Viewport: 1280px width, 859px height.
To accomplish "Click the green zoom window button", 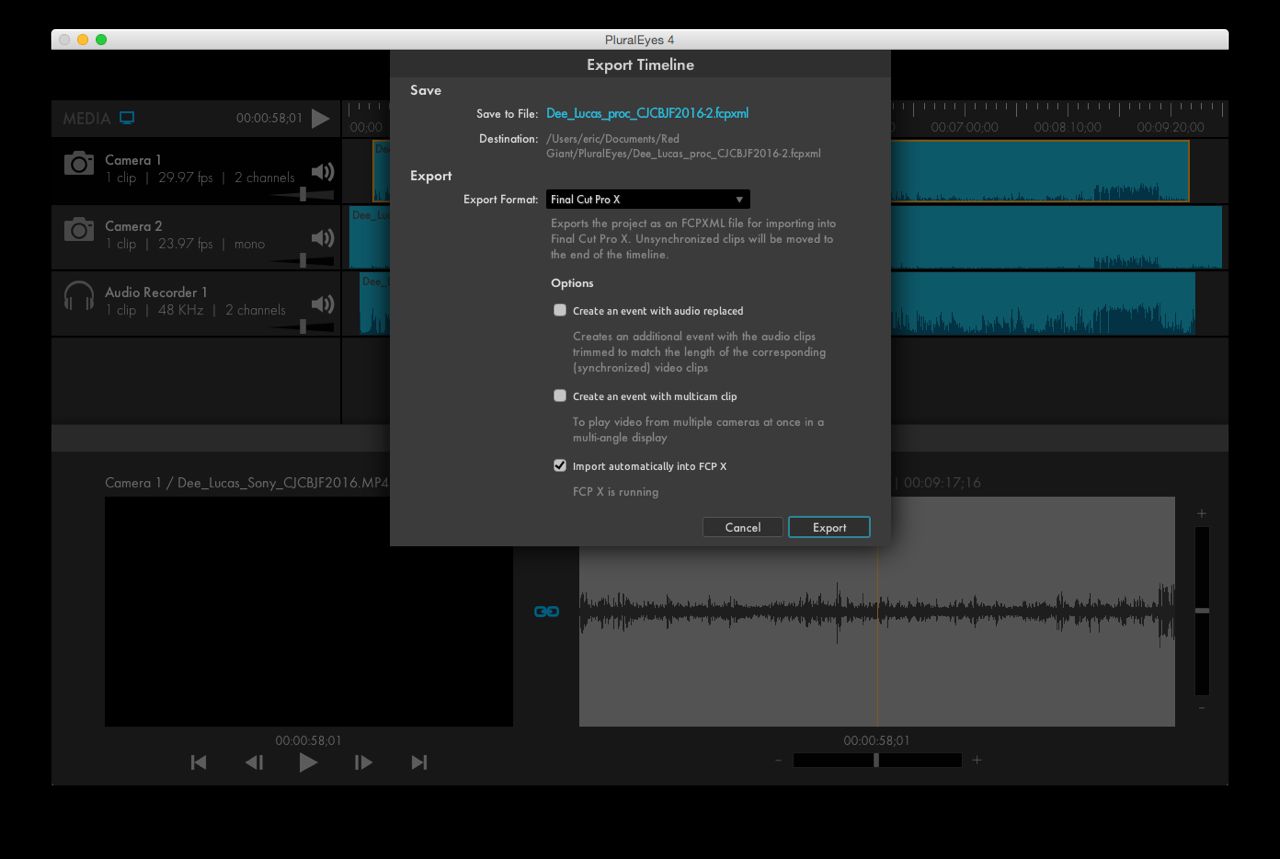I will click(x=101, y=40).
